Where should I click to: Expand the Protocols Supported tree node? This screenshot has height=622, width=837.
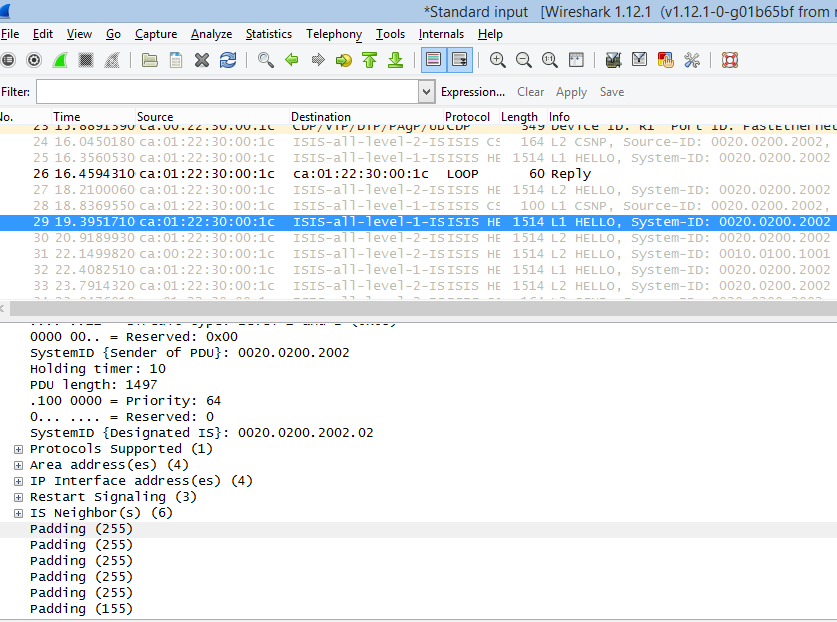[x=18, y=449]
